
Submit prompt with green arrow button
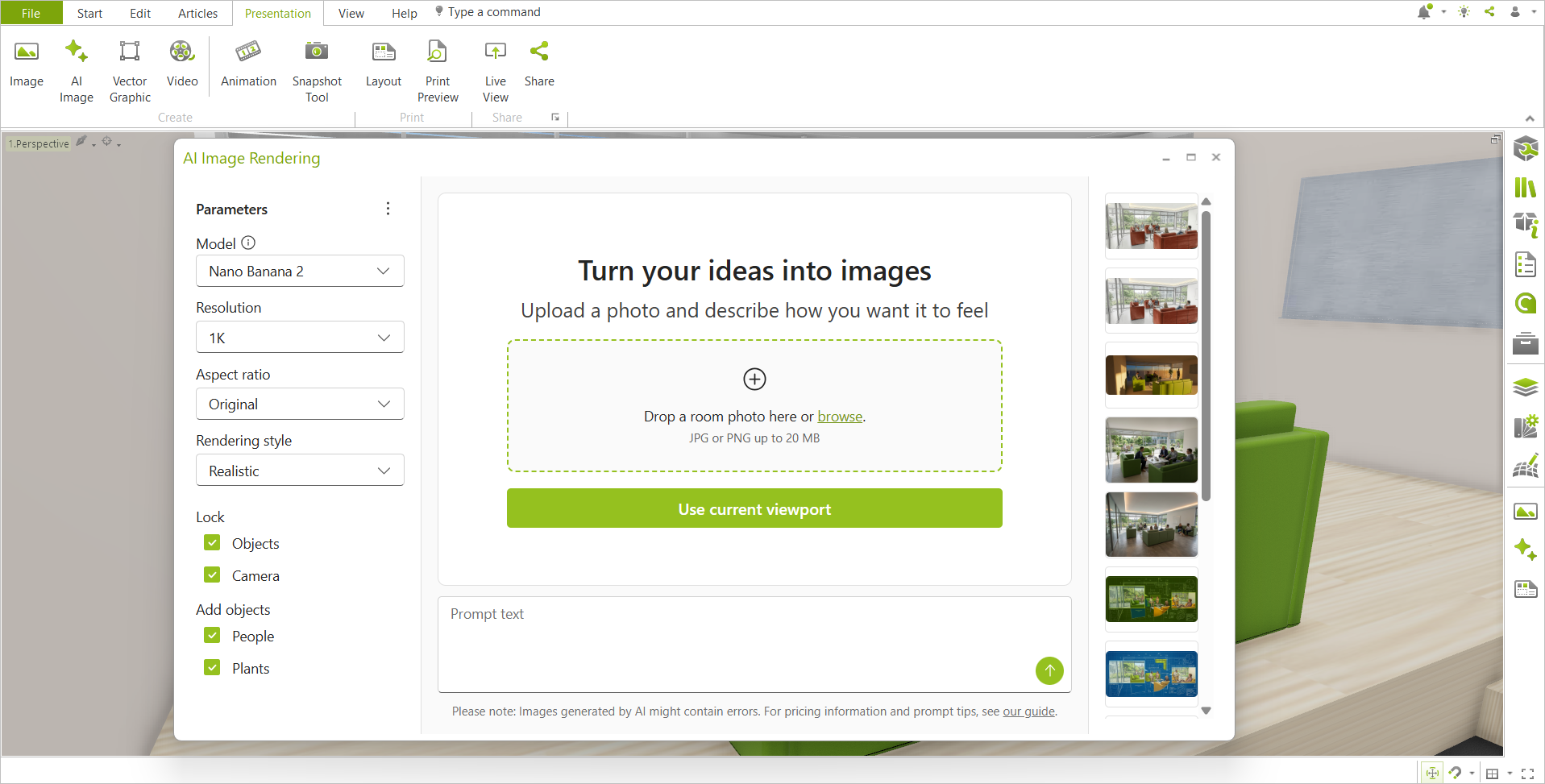pyautogui.click(x=1049, y=670)
